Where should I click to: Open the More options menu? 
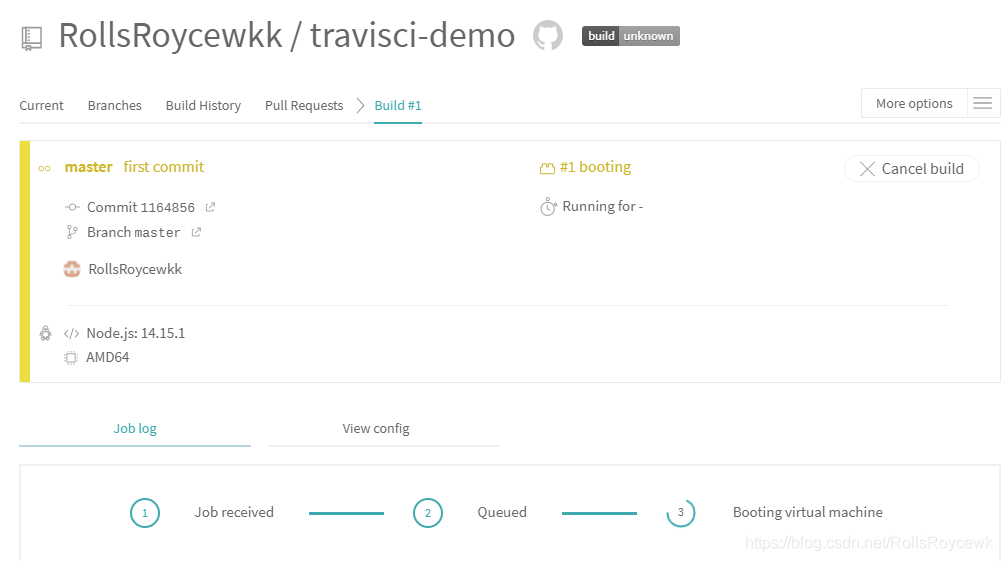point(914,104)
